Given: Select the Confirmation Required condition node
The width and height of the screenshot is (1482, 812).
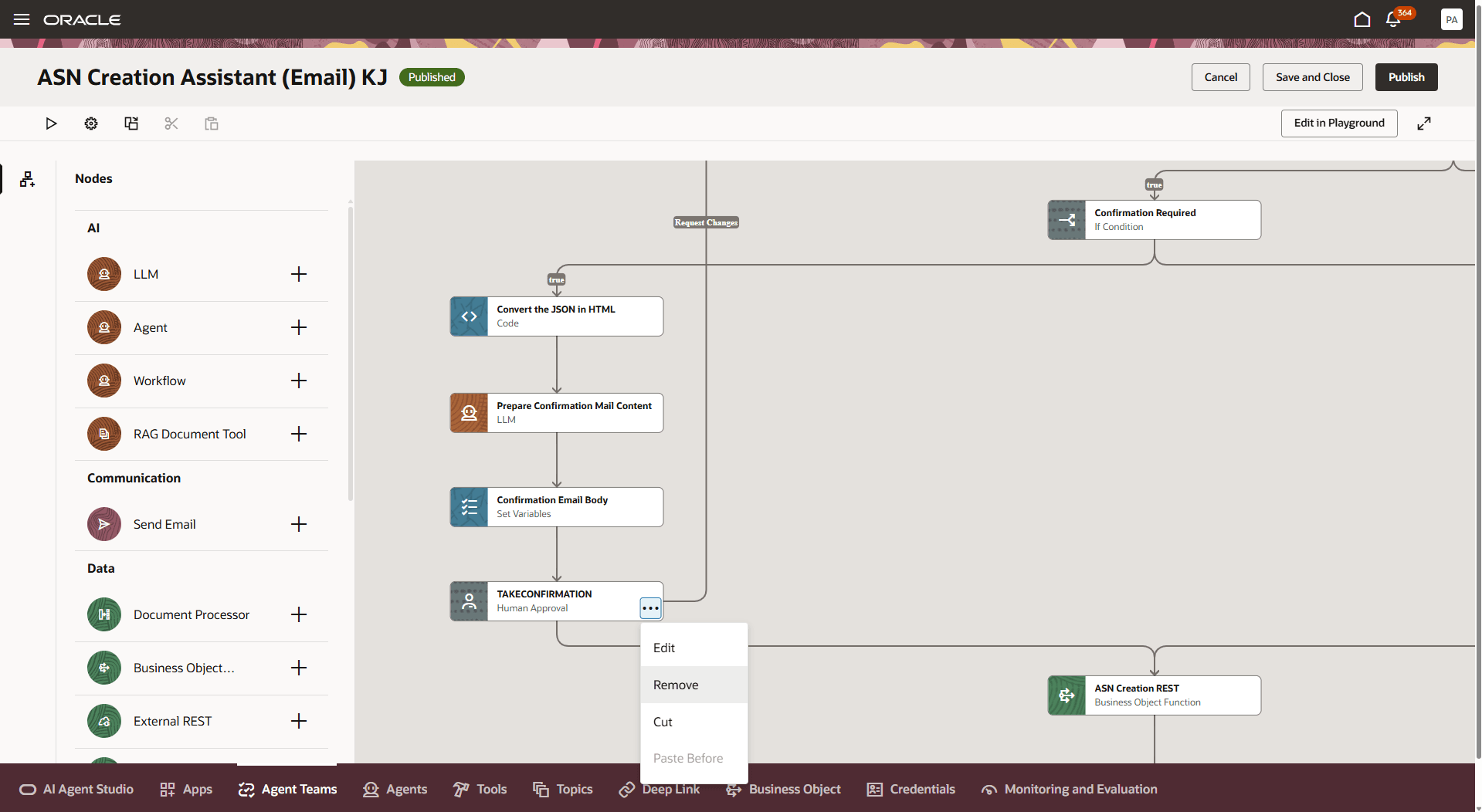Looking at the screenshot, I should tap(1155, 220).
